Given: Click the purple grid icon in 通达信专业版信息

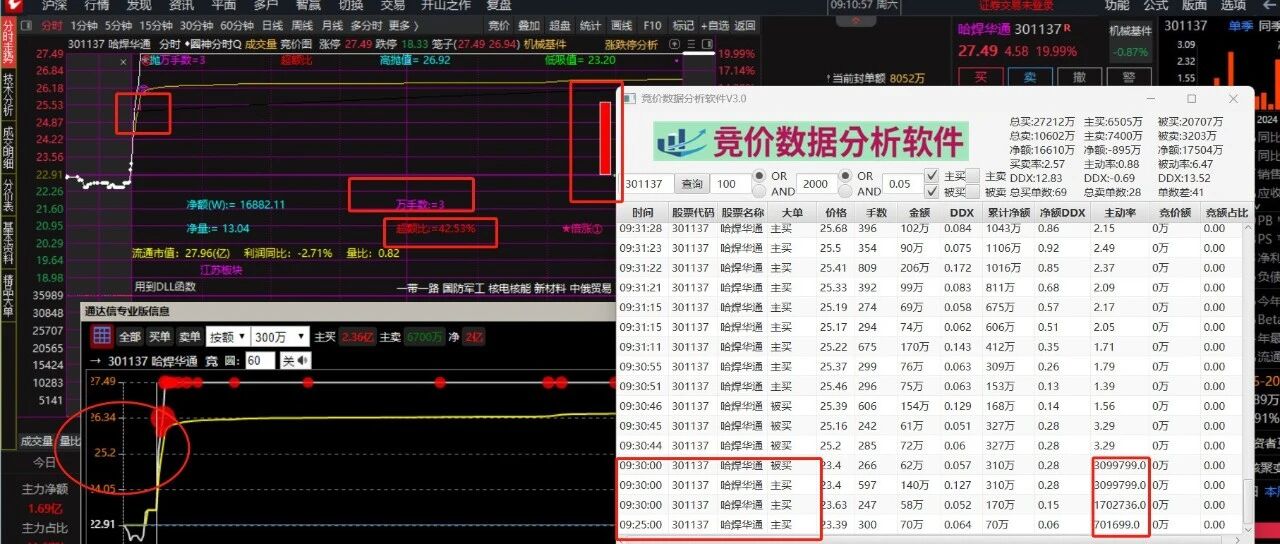Looking at the screenshot, I should (x=102, y=337).
